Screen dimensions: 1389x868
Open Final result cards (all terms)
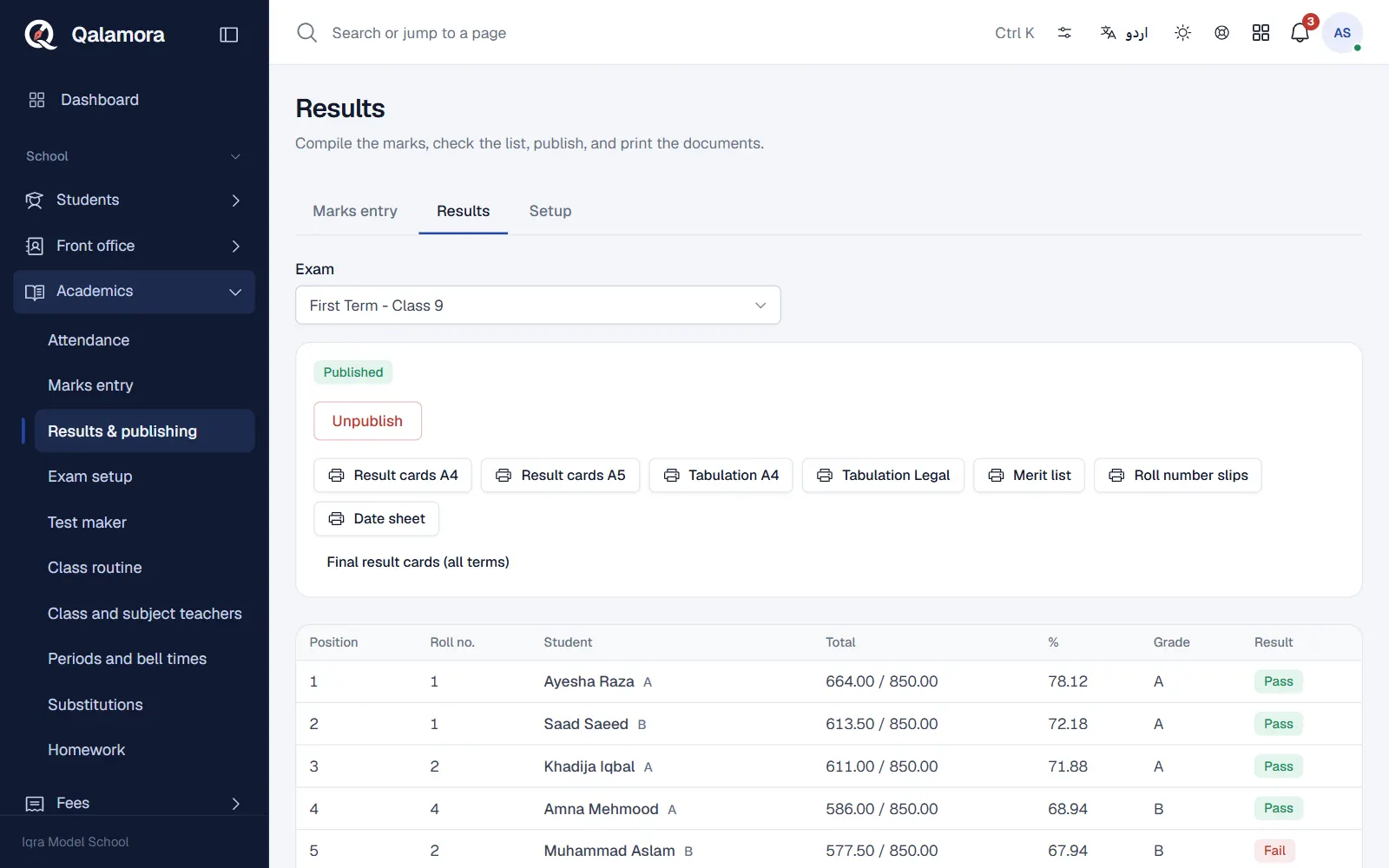point(418,562)
